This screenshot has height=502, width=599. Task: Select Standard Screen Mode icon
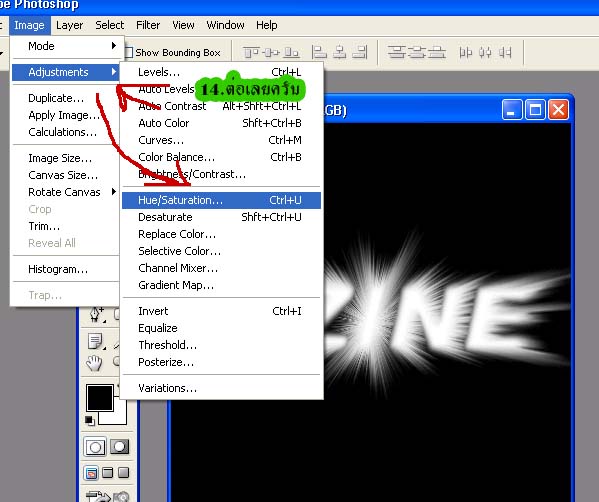[x=91, y=473]
